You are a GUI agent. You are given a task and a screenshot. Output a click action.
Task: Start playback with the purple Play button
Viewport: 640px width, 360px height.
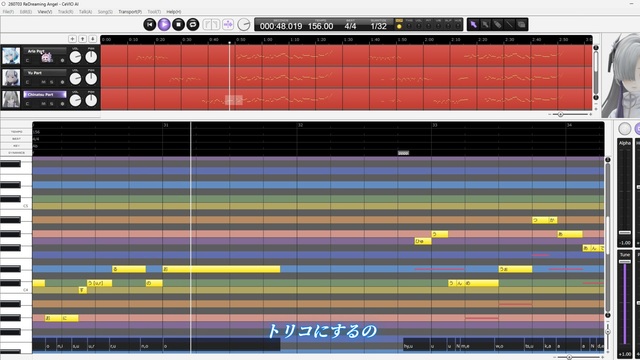[164, 24]
